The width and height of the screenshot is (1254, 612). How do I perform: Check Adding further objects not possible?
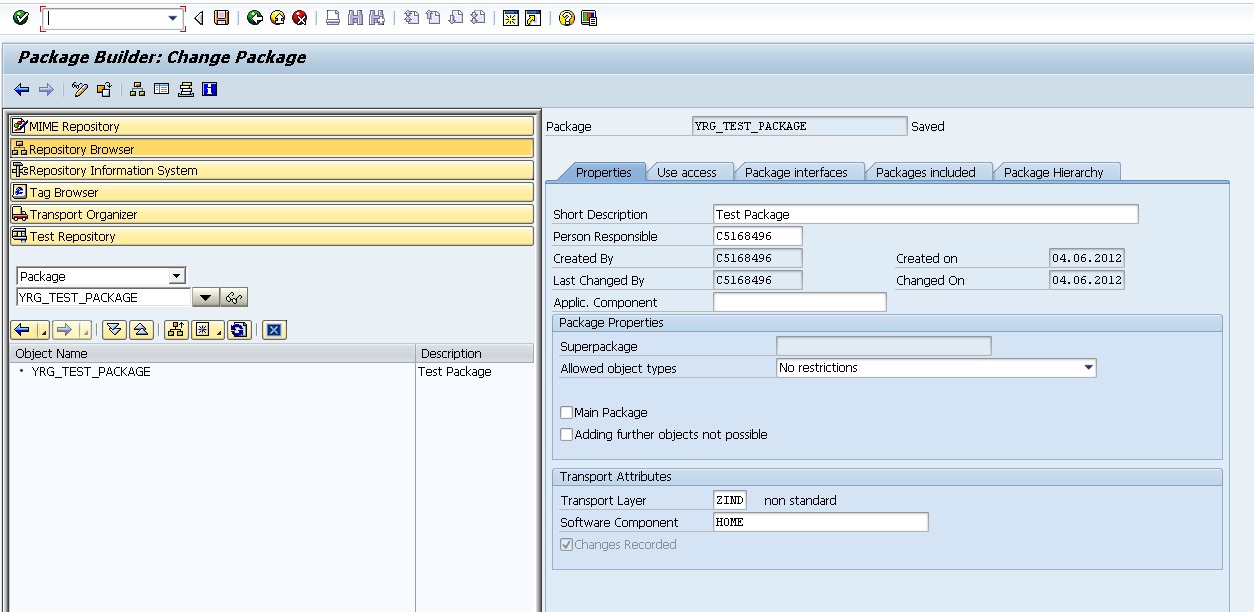pos(566,434)
